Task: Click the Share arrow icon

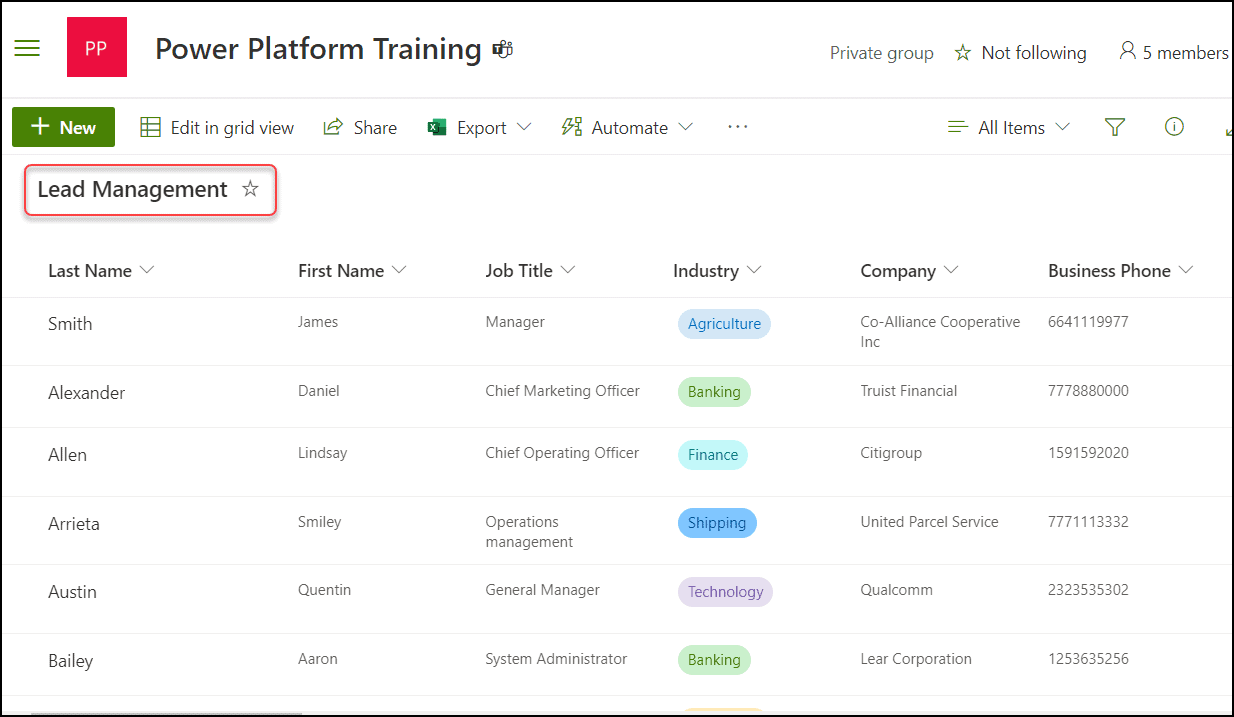Action: [x=333, y=127]
